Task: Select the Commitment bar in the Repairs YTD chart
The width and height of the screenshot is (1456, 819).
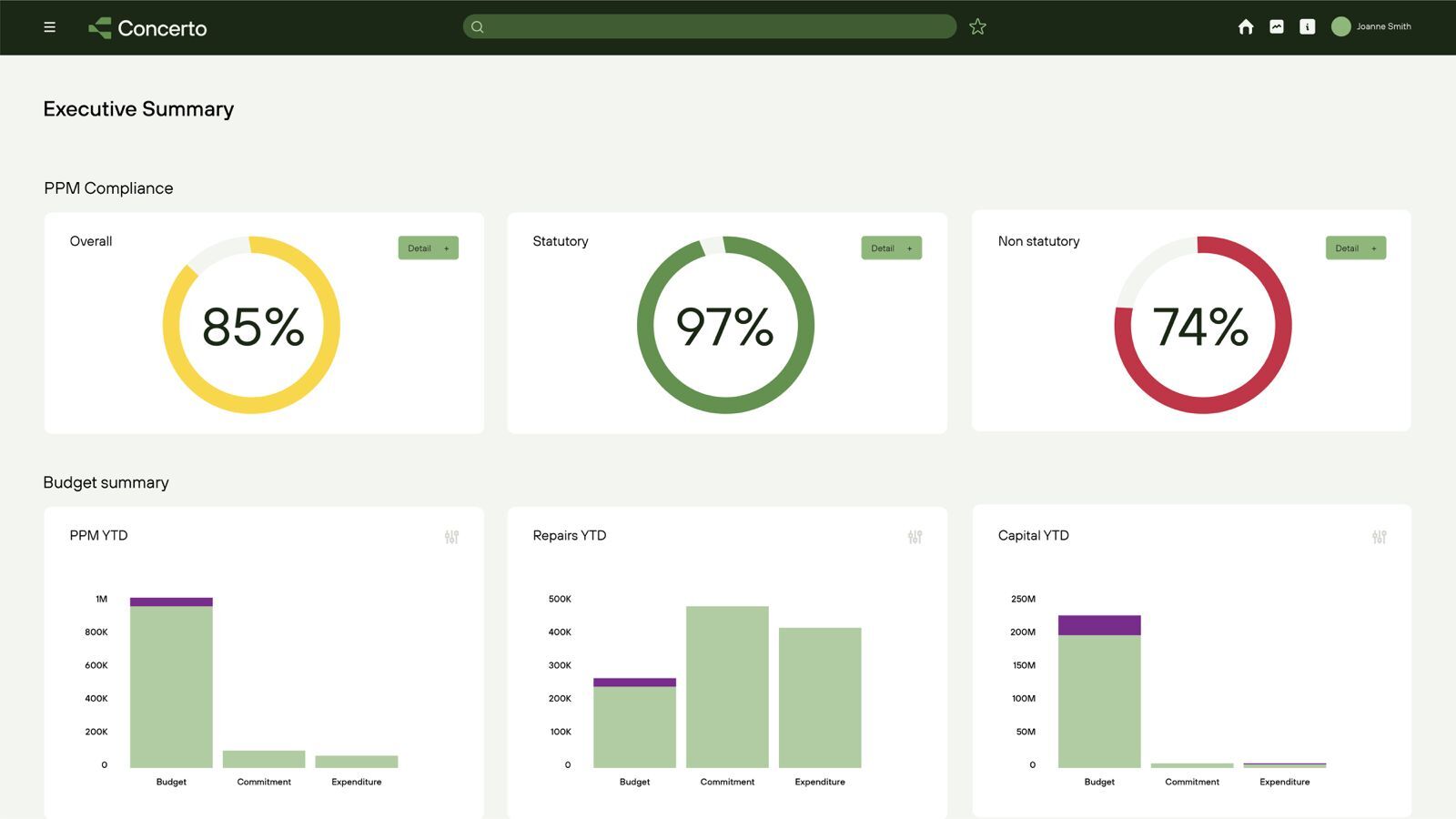Action: pyautogui.click(x=726, y=687)
